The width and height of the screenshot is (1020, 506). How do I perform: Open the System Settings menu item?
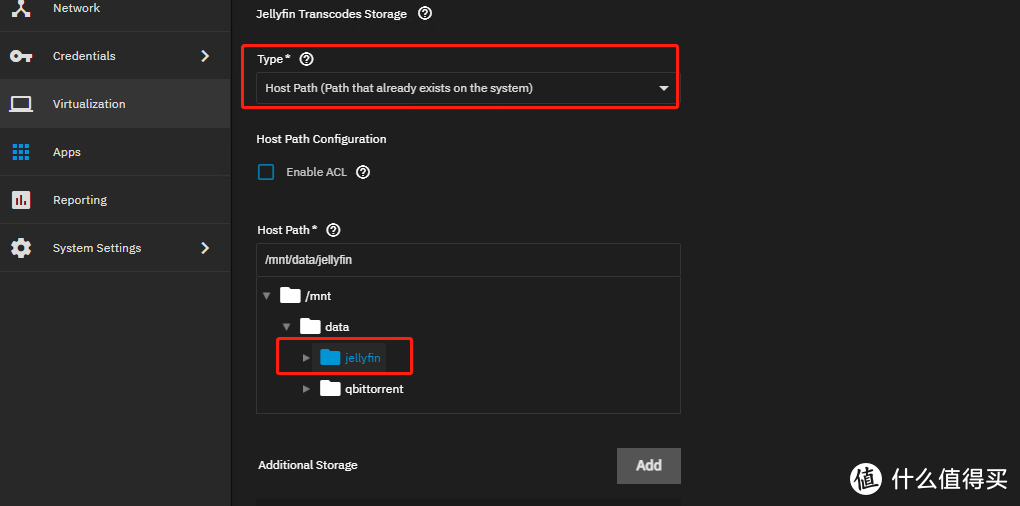pos(97,248)
